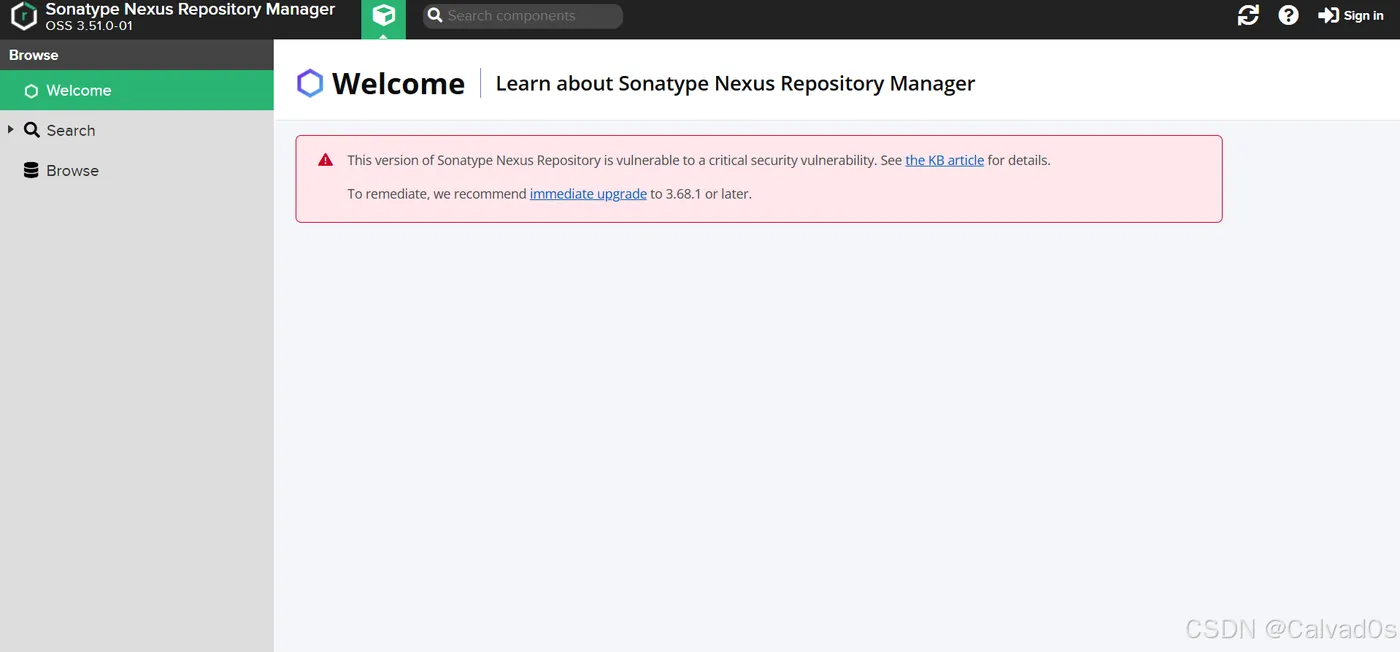Click the OSS 3.51.0-01 version text
Viewport: 1400px width, 652px height.
89,26
